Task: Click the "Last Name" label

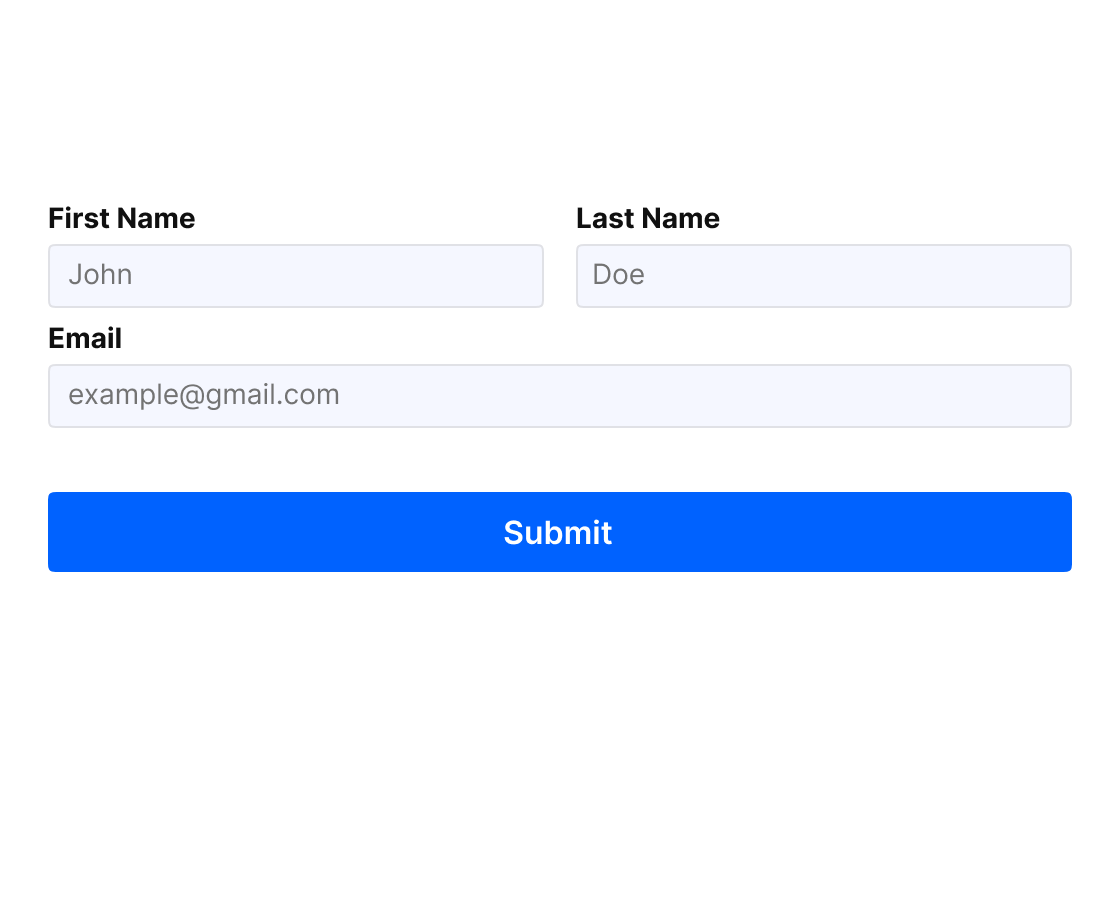Action: [648, 218]
